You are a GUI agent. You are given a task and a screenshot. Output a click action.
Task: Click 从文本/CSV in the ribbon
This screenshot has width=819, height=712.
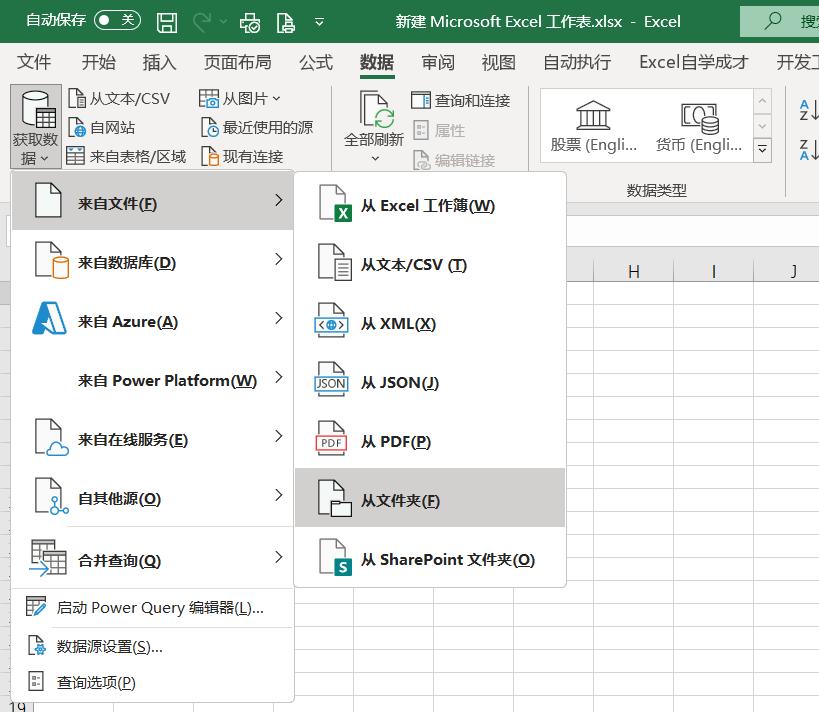pos(119,98)
